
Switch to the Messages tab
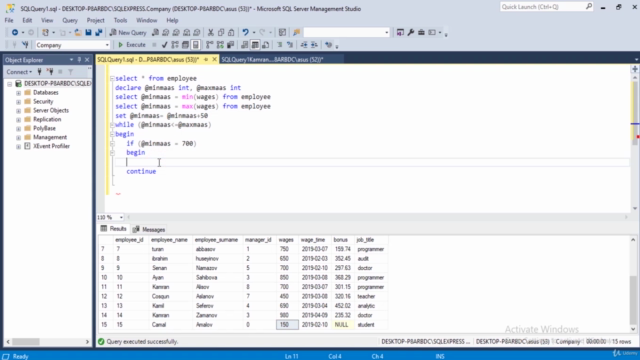pyautogui.click(x=149, y=229)
